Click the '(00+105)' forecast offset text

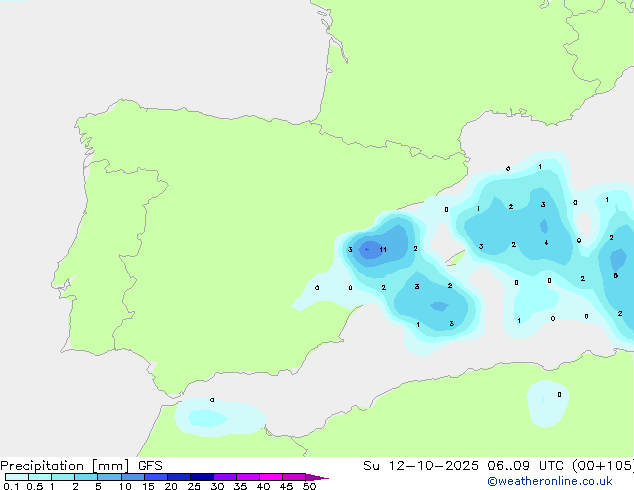[x=603, y=466]
